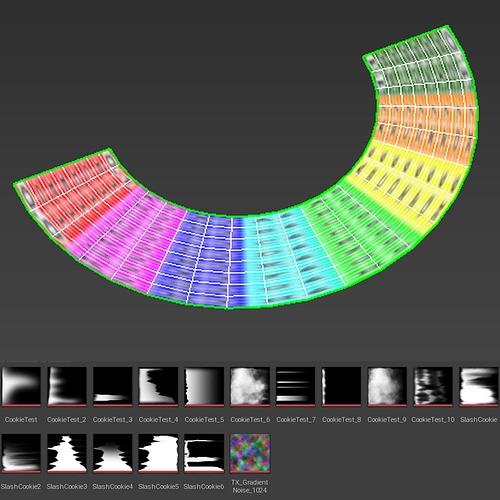
Task: Select the SlashCookie texture thumbnail
Action: pos(479,387)
